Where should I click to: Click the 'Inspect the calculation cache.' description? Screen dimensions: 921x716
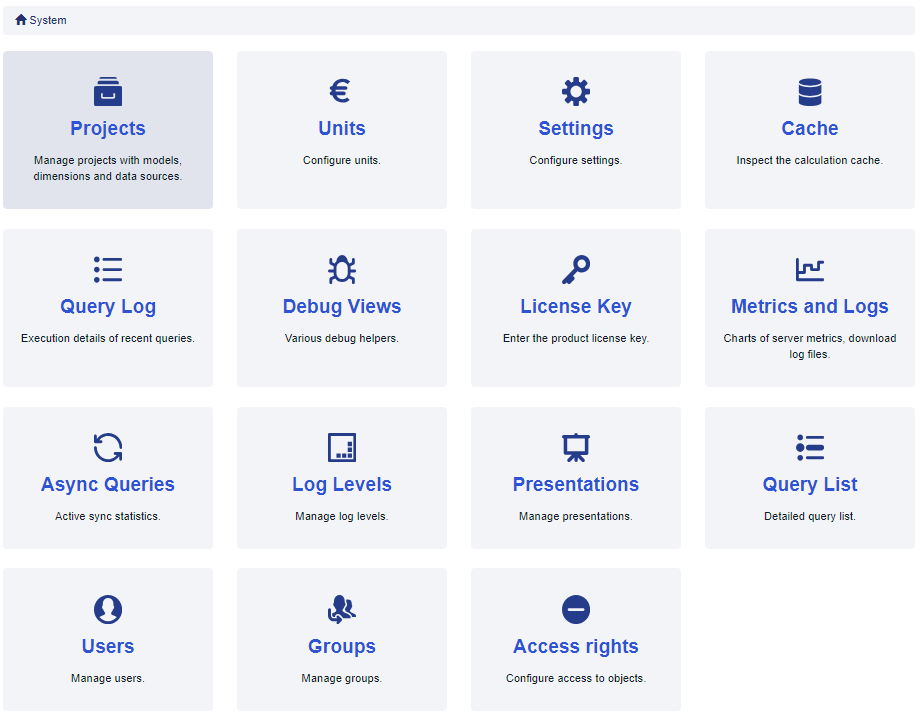(x=810, y=160)
